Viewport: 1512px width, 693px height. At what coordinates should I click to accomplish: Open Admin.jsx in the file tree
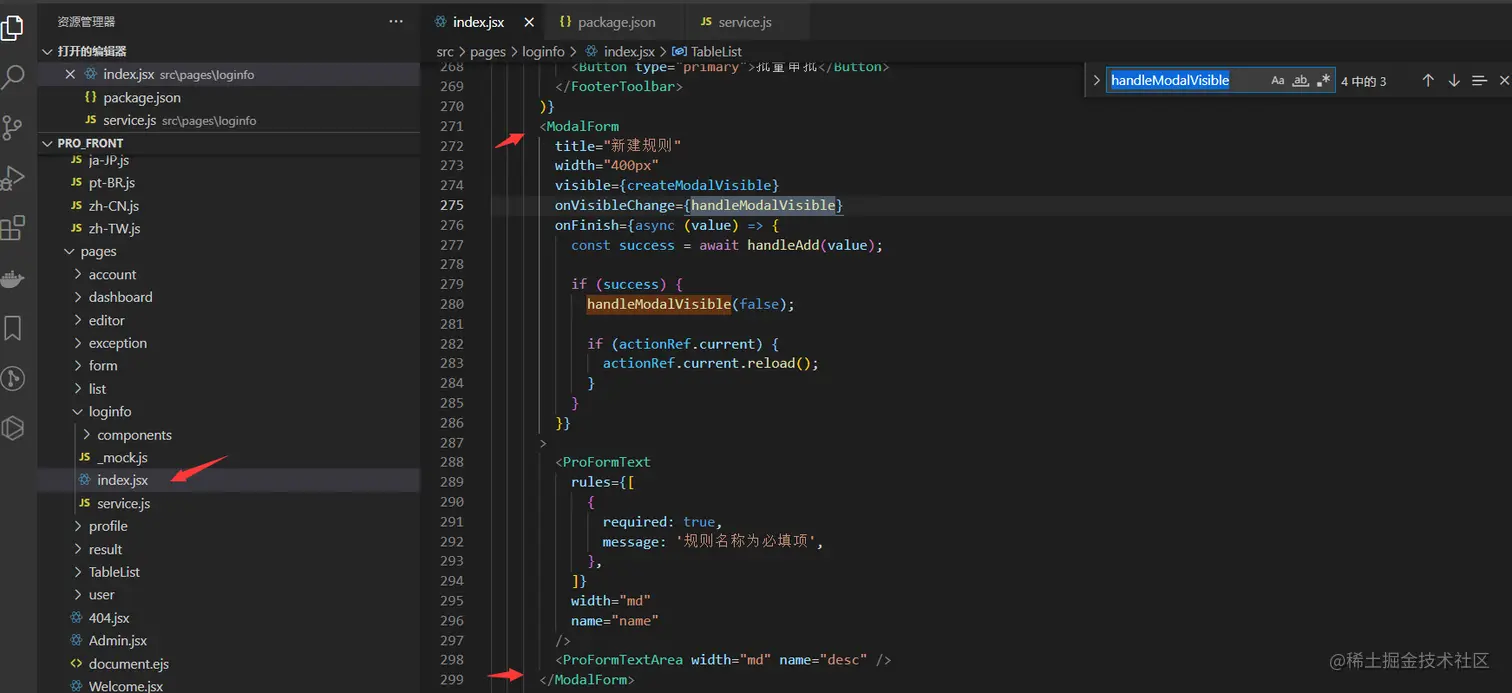[x=117, y=641]
